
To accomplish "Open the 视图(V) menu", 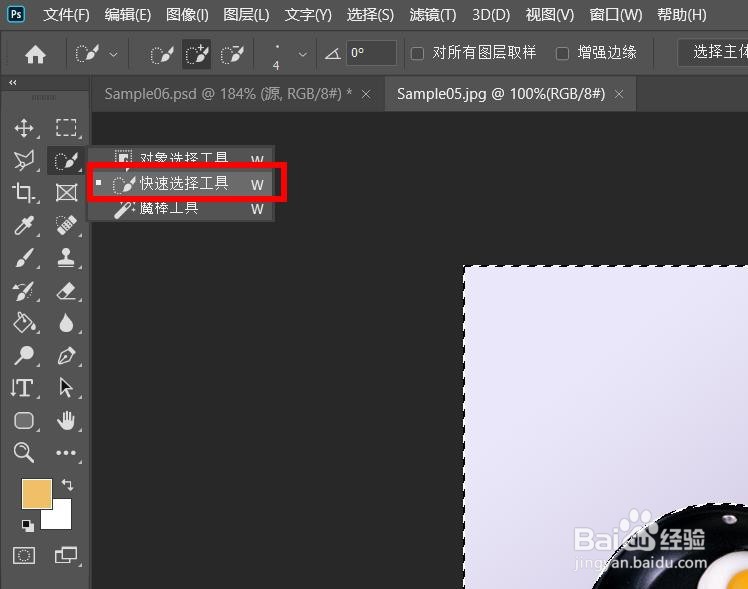I will coord(550,15).
